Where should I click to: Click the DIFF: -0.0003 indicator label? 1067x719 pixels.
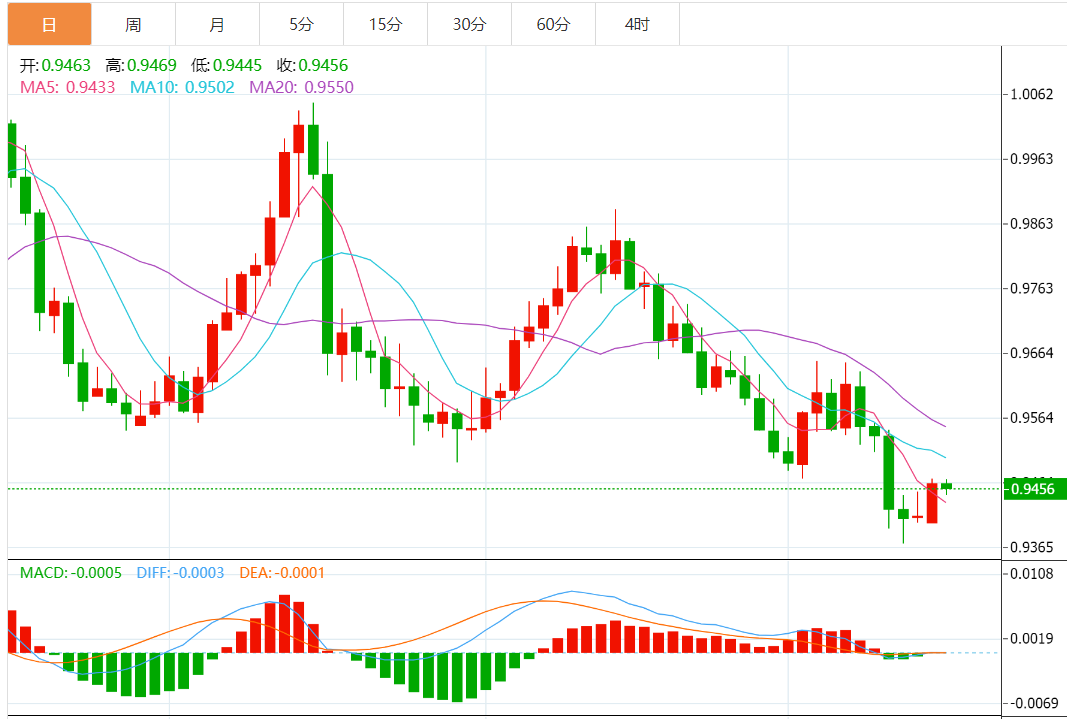[x=180, y=573]
